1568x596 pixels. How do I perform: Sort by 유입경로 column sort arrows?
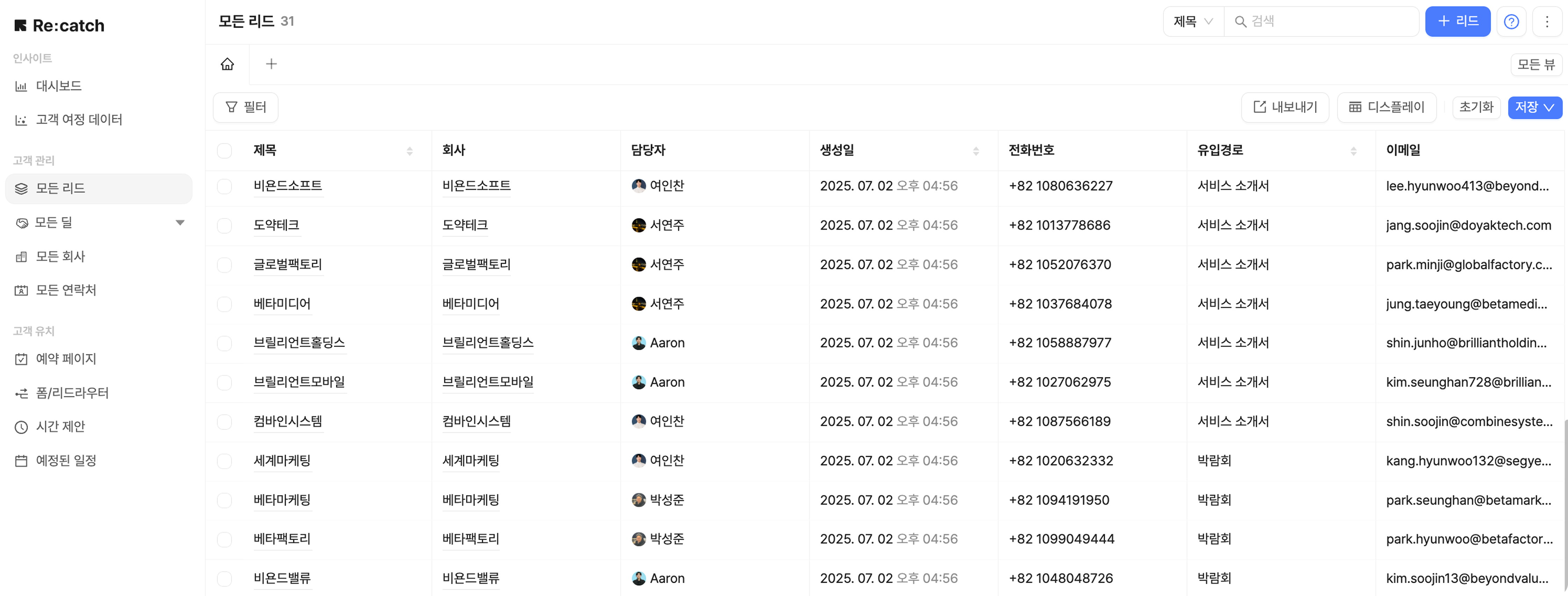[1353, 150]
